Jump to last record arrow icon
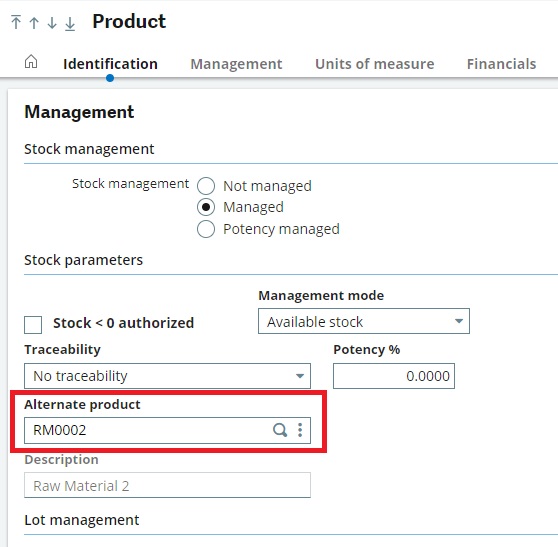The height and width of the screenshot is (547, 558). [x=70, y=23]
